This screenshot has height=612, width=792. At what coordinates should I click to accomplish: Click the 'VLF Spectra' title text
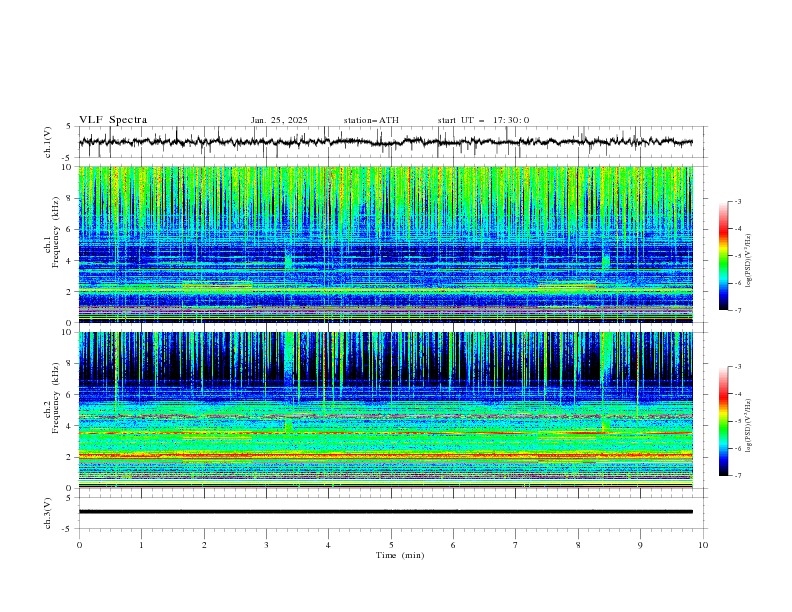(113, 120)
